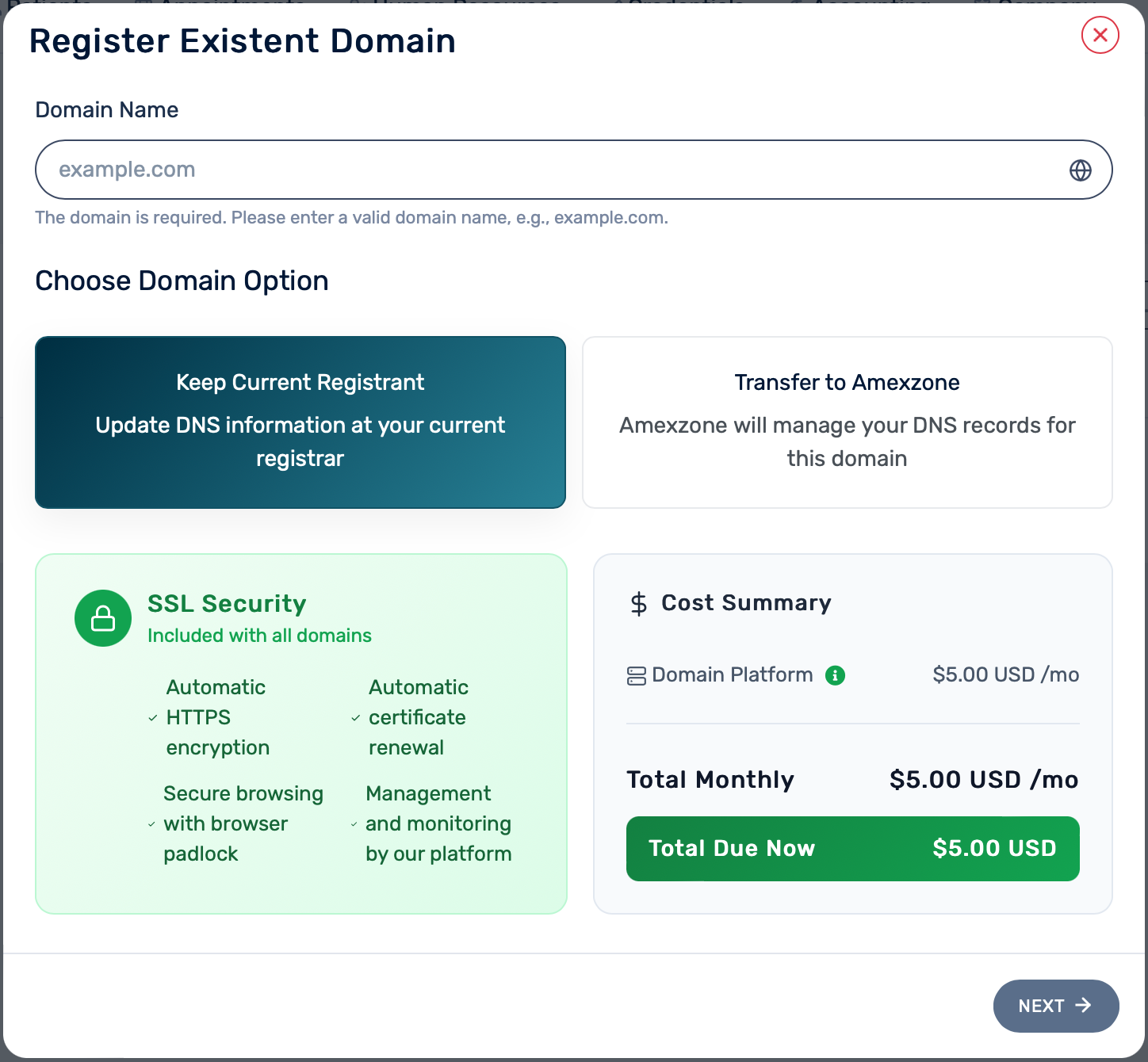Open the Domain Platform info icon
This screenshot has width=1148, height=1062.
point(835,675)
